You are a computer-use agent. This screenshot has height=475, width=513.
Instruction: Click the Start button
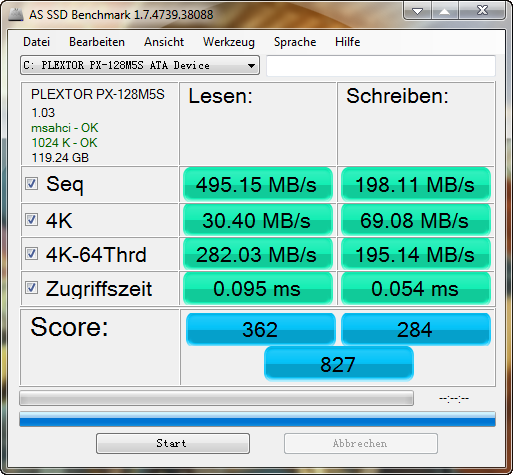point(173,443)
